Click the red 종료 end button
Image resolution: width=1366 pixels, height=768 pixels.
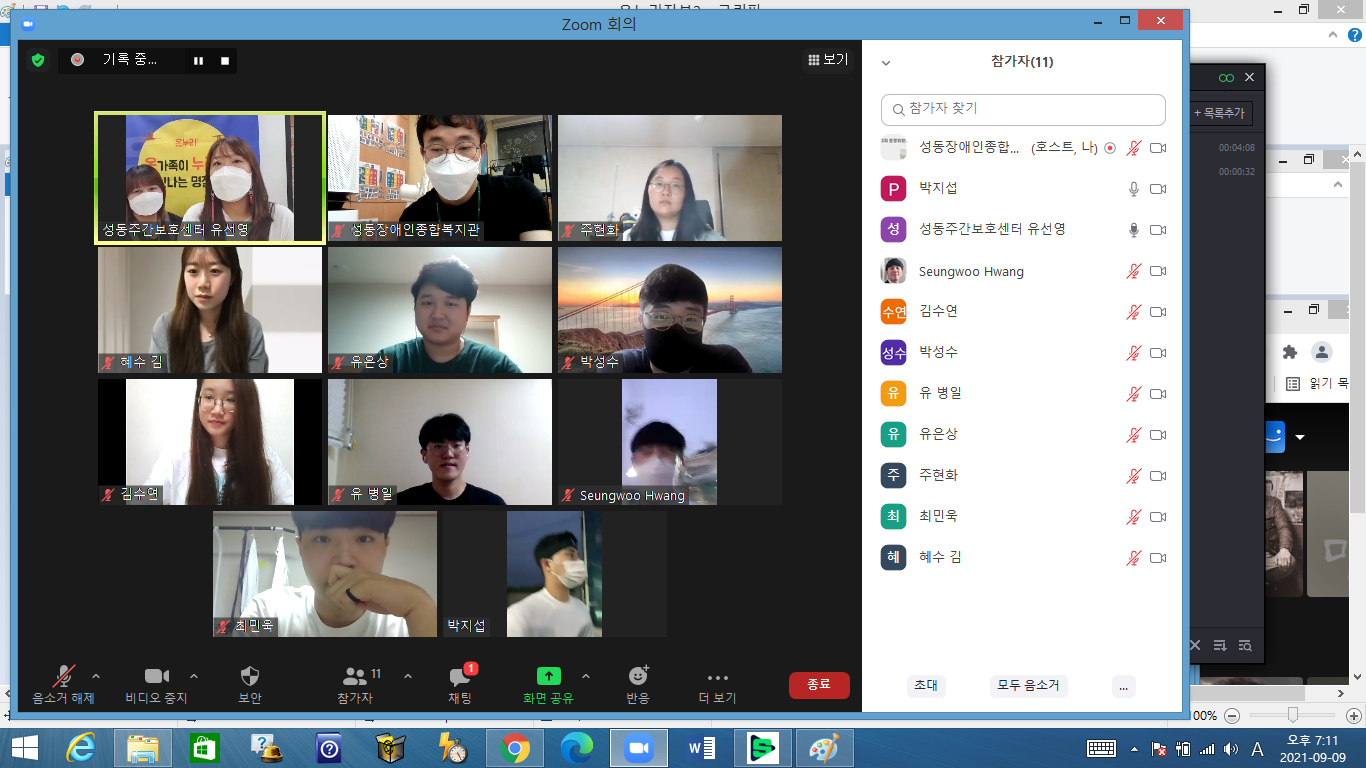tap(819, 685)
